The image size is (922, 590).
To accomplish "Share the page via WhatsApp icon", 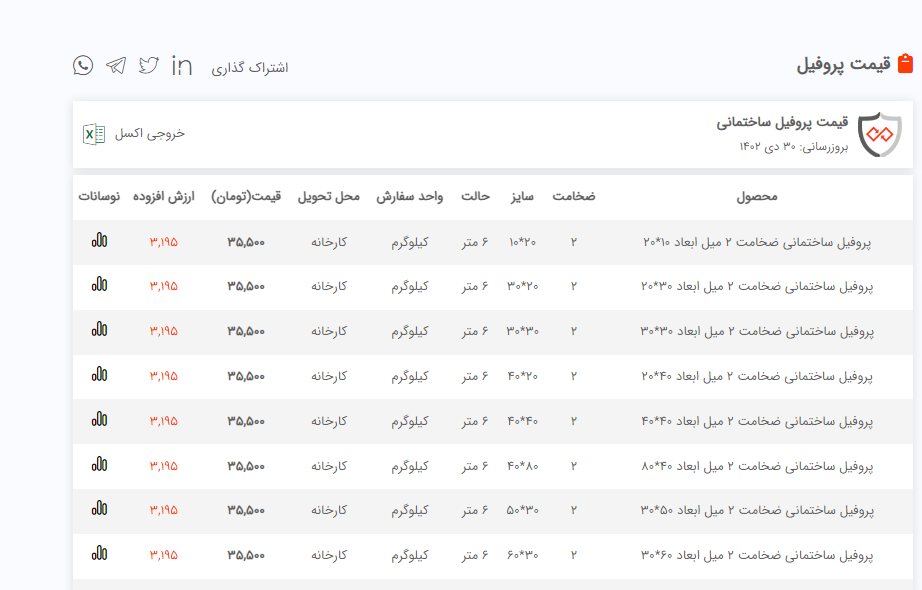I will point(83,66).
